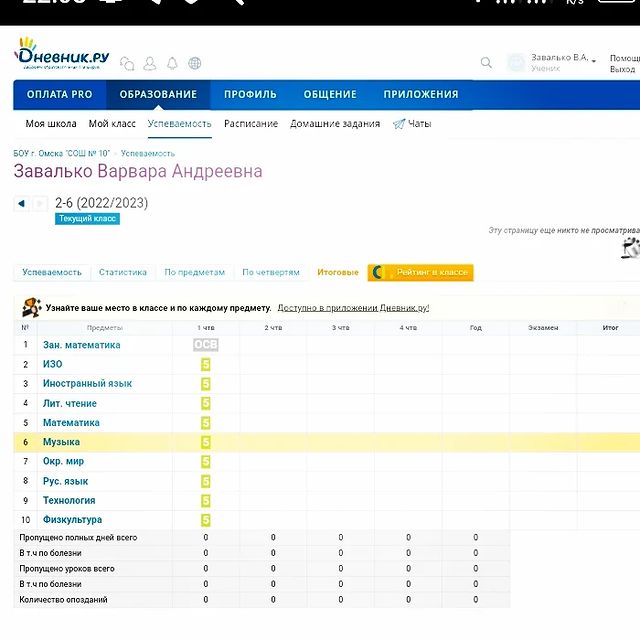Click grade 5 for ИЗО first quarter
Screen dimensions: 640x640
(206, 364)
